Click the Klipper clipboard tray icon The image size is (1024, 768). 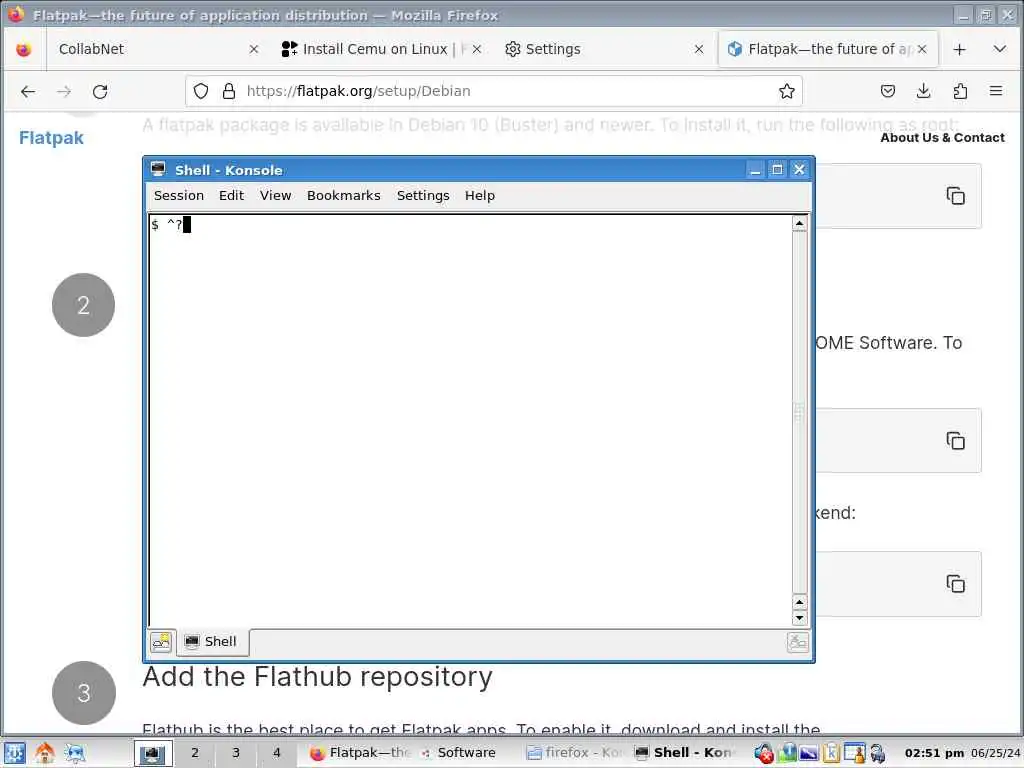[831, 754]
